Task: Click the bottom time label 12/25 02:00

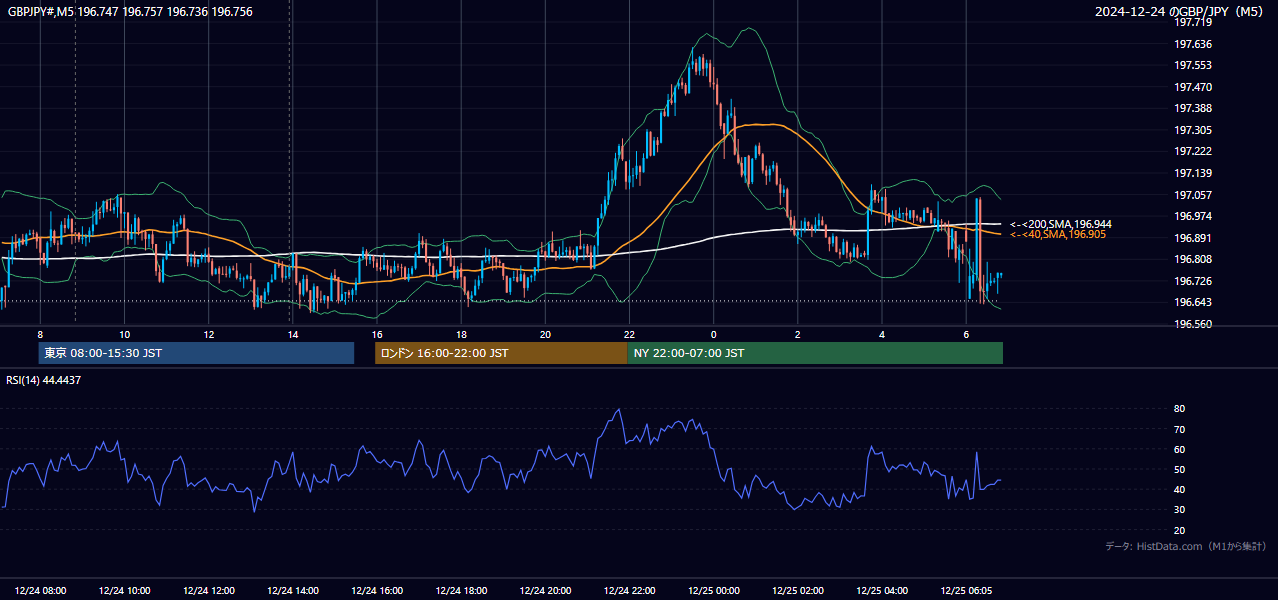Action: coord(797,590)
